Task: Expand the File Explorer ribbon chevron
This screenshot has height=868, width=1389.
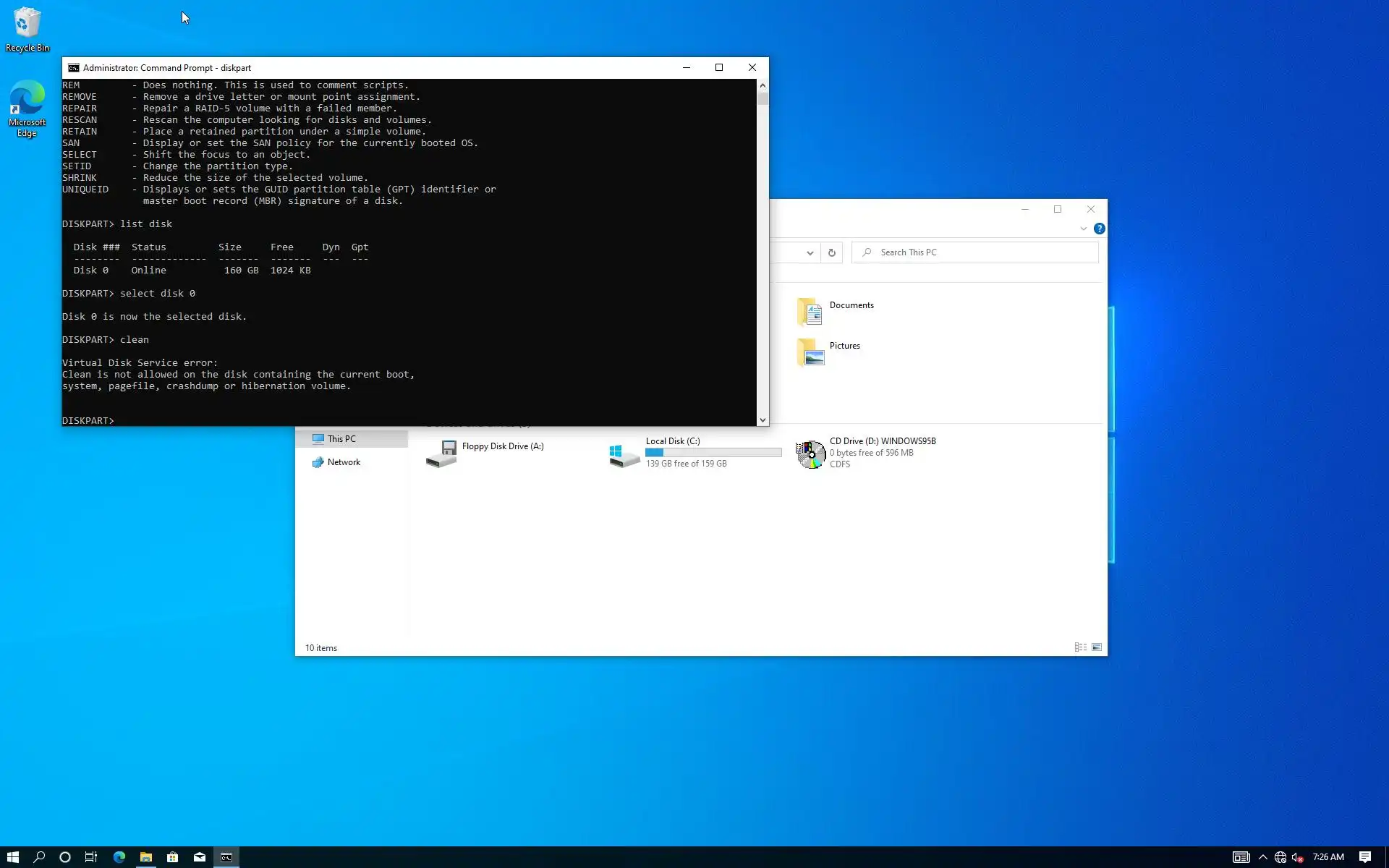Action: coord(1083,229)
